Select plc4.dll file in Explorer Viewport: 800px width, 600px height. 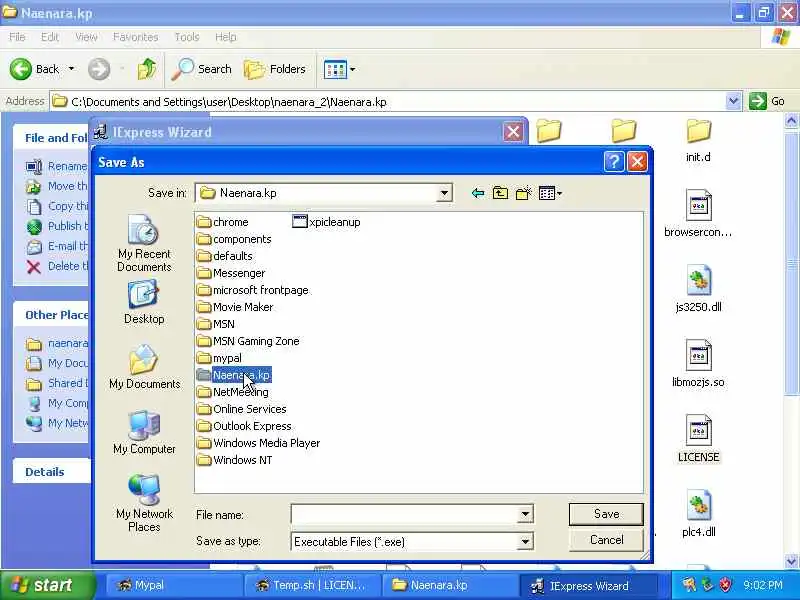coord(698,514)
